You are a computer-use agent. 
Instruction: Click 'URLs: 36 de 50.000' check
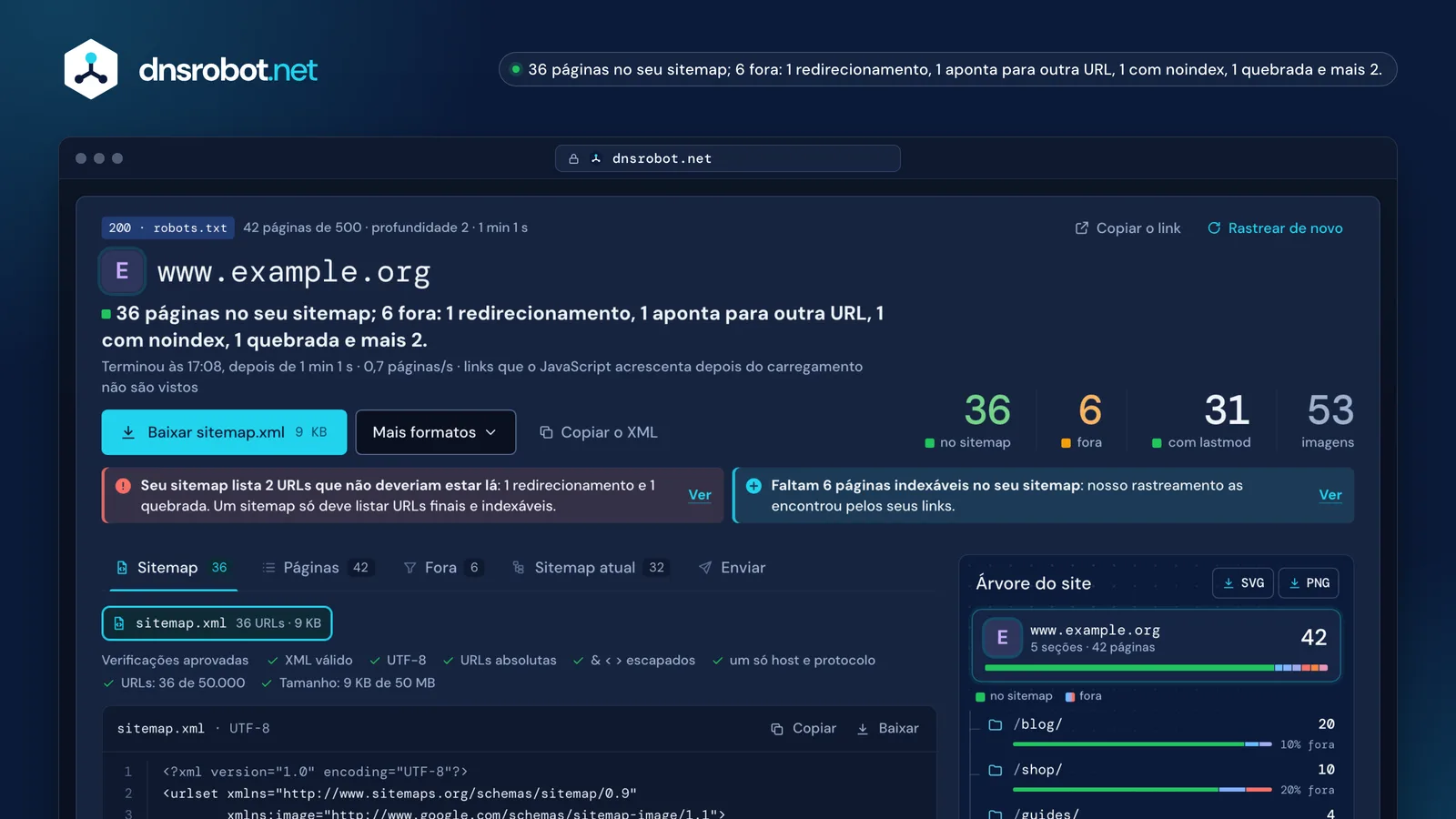click(x=174, y=683)
